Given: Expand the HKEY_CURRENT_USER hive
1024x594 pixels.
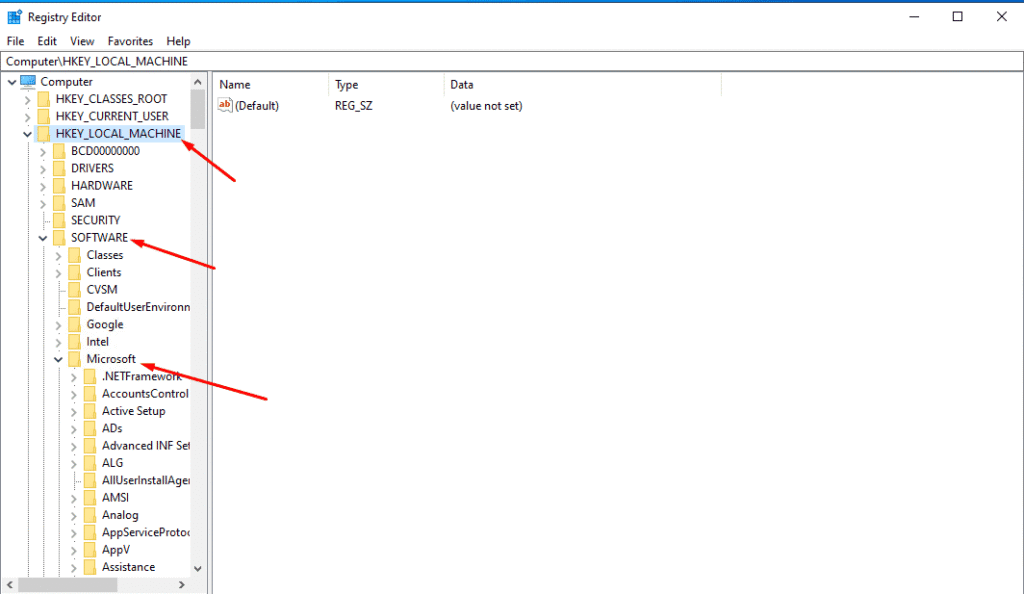Looking at the screenshot, I should click(27, 117).
